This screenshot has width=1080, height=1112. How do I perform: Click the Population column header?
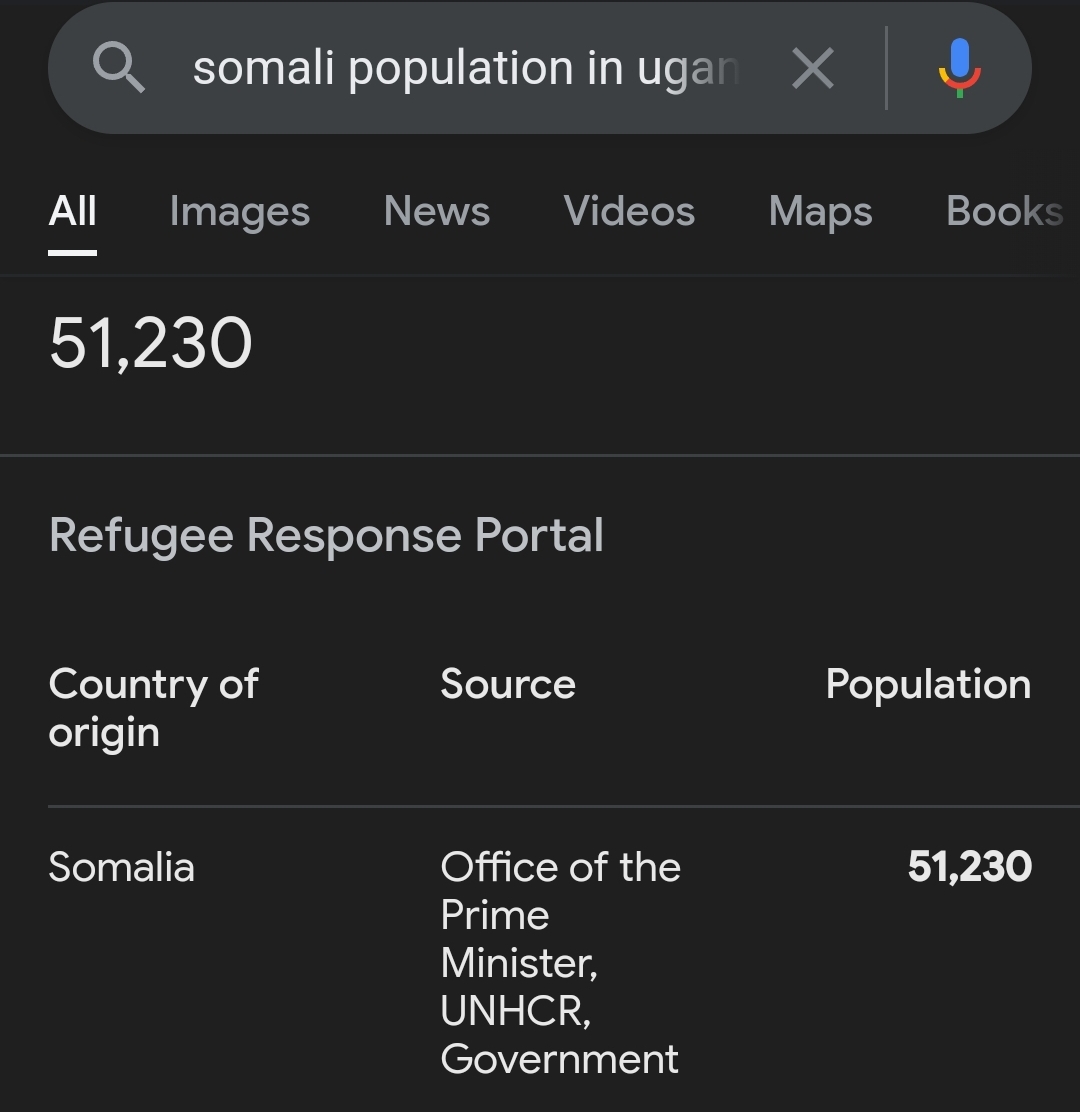tap(928, 685)
